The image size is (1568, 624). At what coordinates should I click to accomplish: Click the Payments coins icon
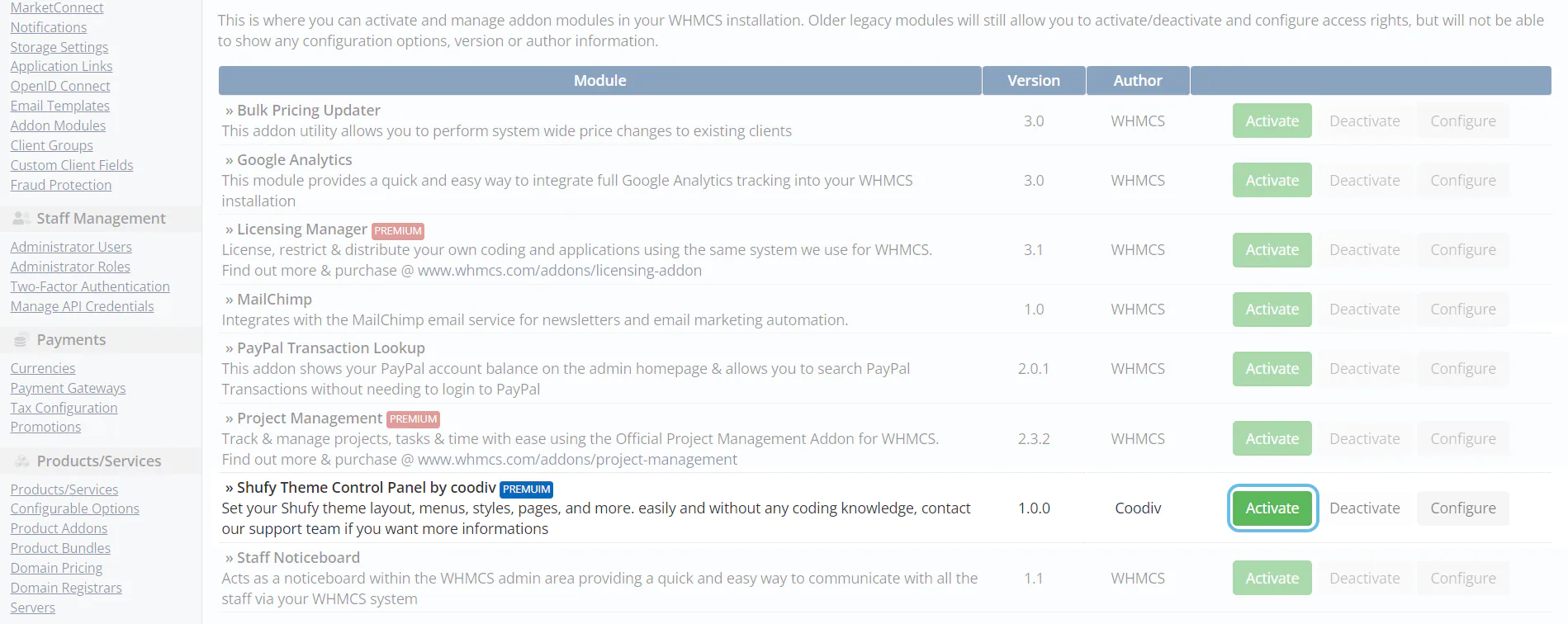click(x=21, y=340)
